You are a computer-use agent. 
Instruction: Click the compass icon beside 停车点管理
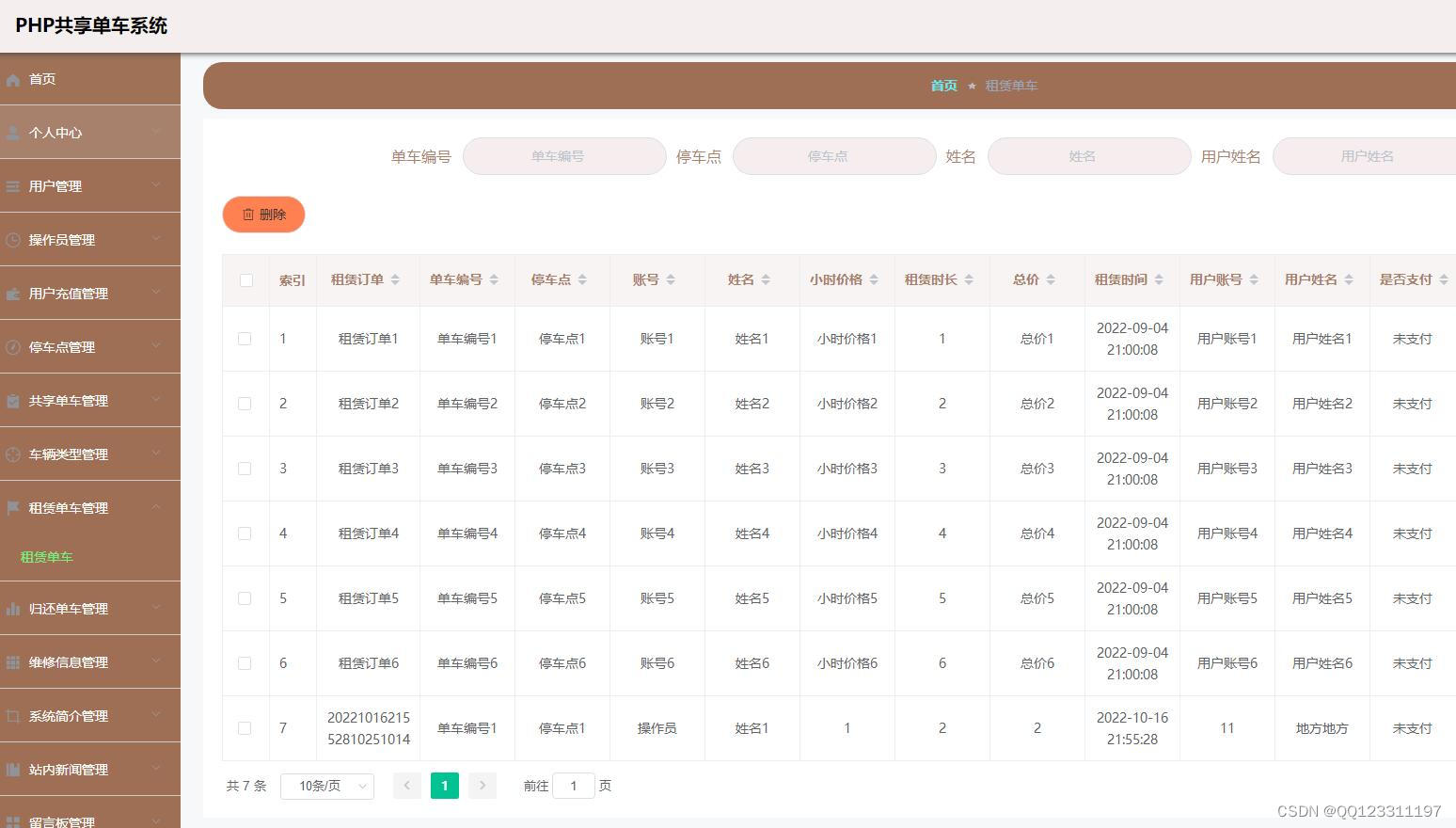(13, 348)
